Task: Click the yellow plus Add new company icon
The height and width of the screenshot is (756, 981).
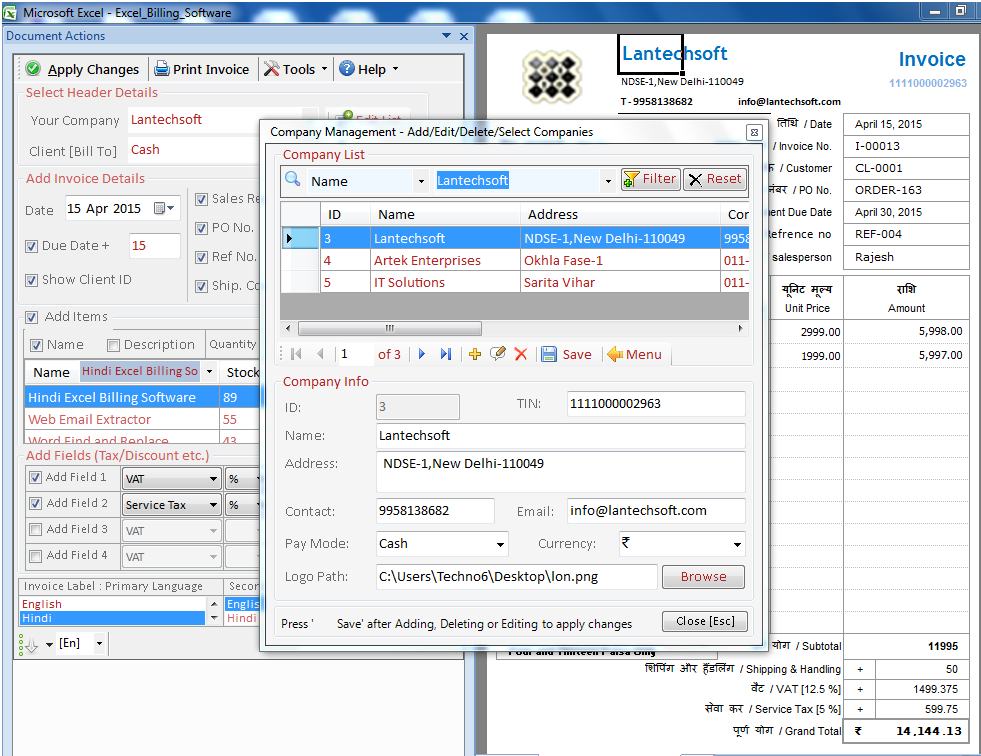Action: pyautogui.click(x=475, y=354)
